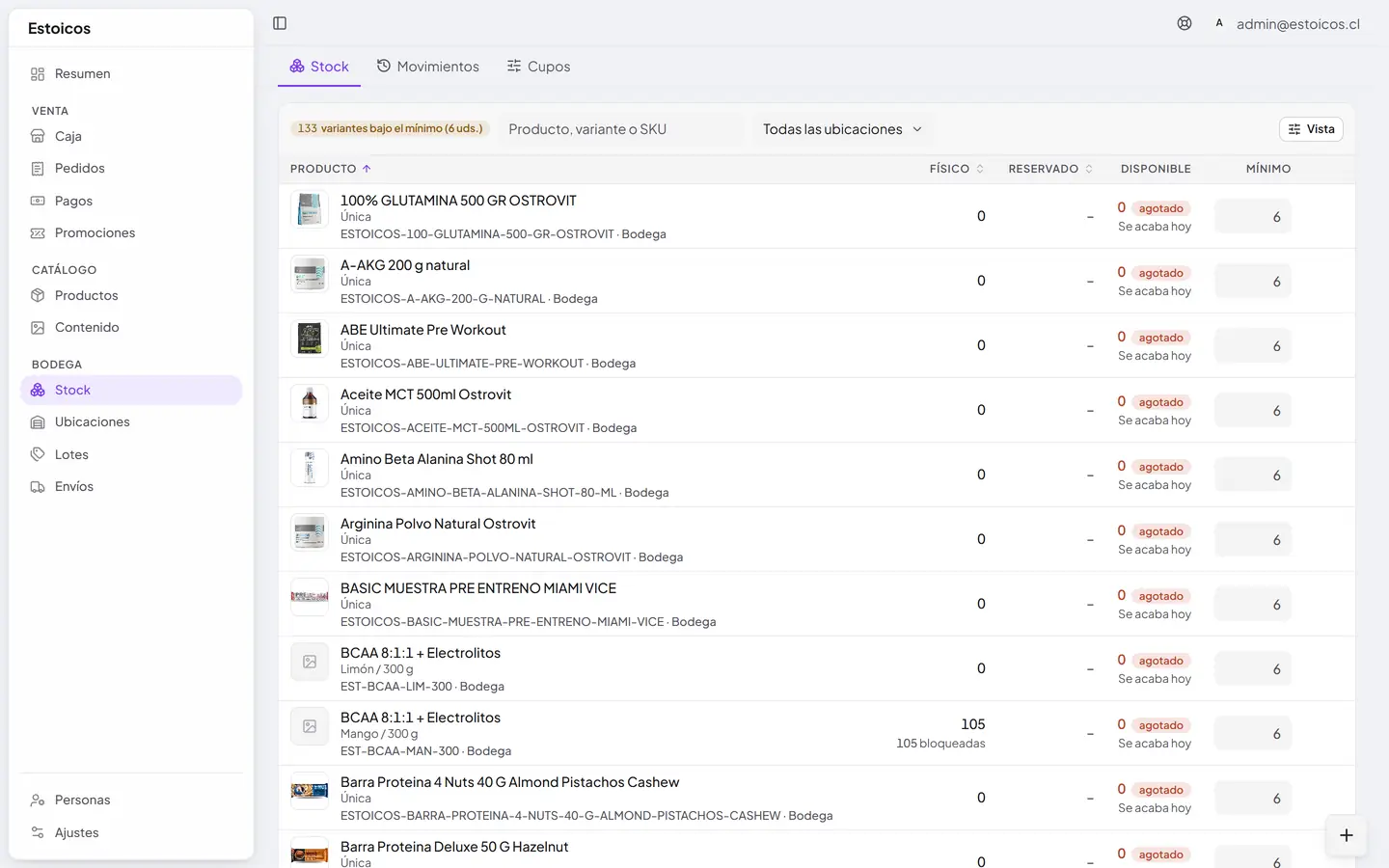The width and height of the screenshot is (1389, 868).
Task: Open Productos in the sidebar
Action: 131,296
